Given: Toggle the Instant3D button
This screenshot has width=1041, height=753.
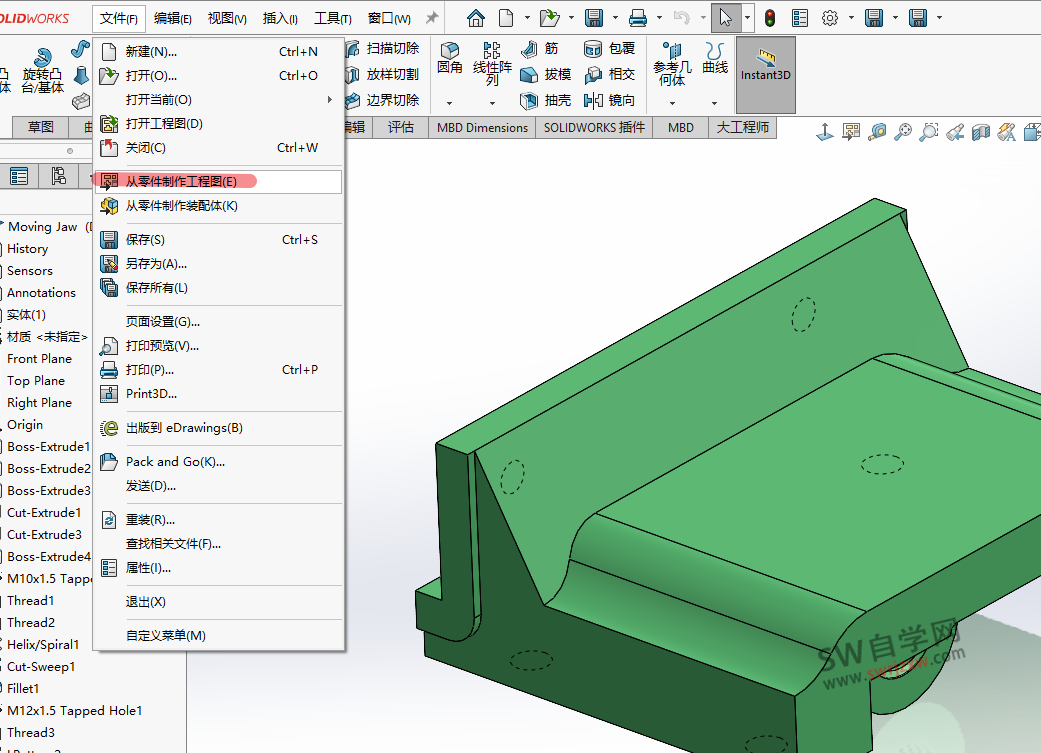Looking at the screenshot, I should click(x=765, y=75).
